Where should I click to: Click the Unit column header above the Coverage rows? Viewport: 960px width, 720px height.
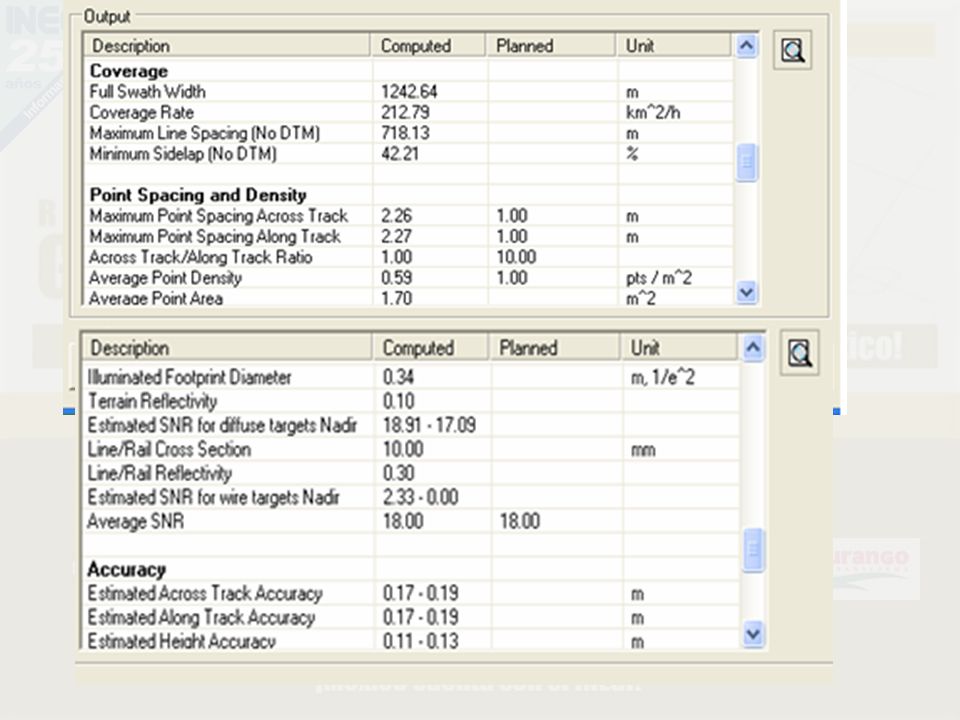tap(673, 46)
